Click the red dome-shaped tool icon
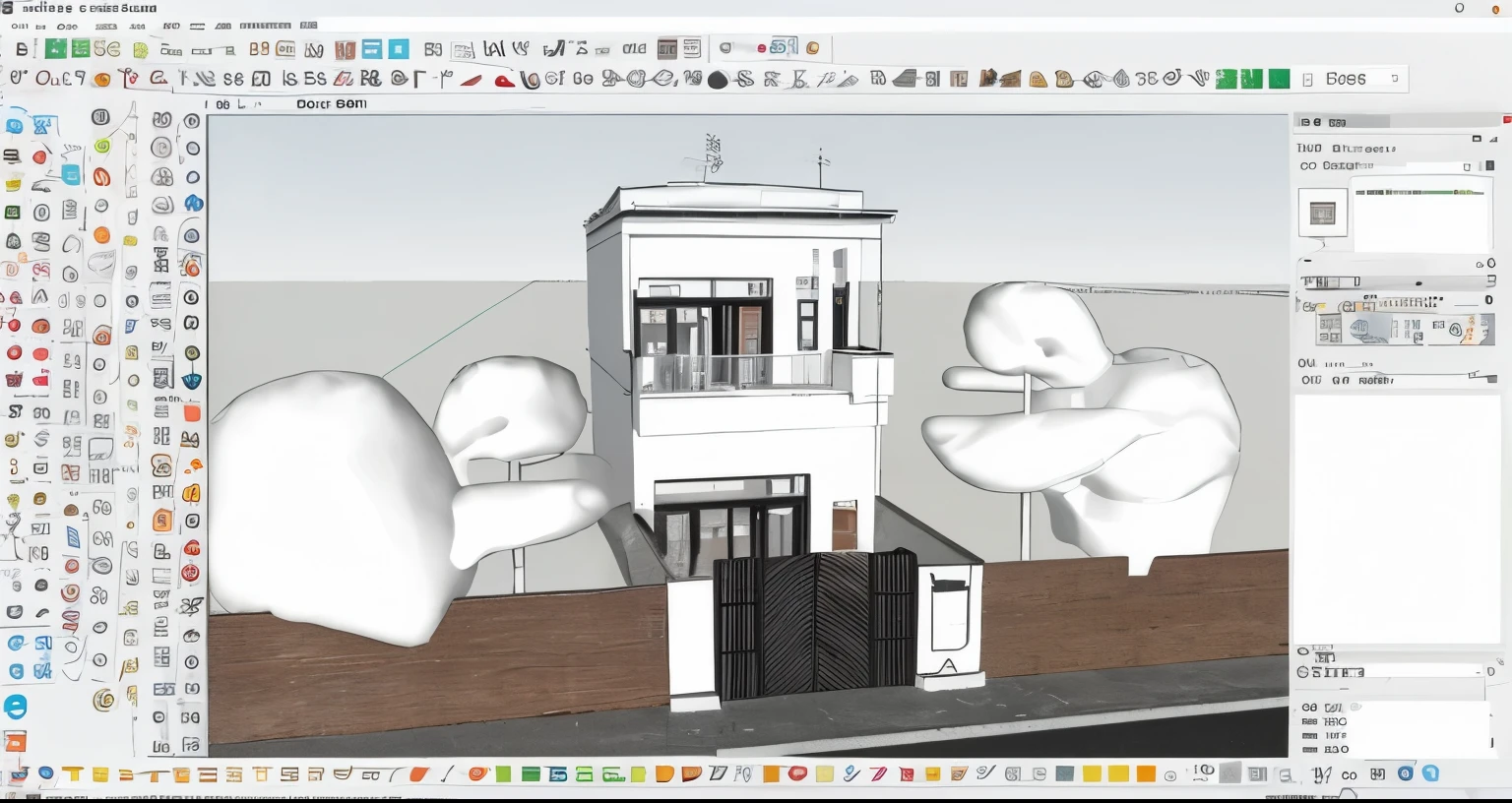1512x803 pixels. coord(504,81)
